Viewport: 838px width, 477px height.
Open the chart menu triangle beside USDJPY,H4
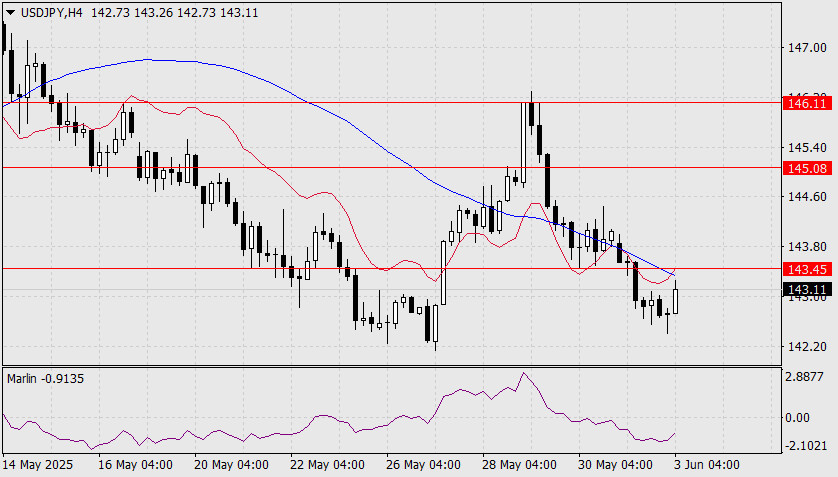click(10, 13)
